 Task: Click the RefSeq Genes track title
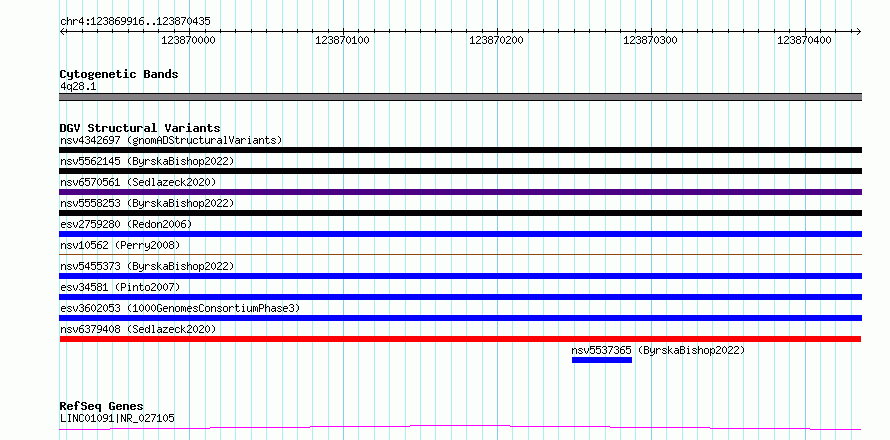click(x=102, y=406)
